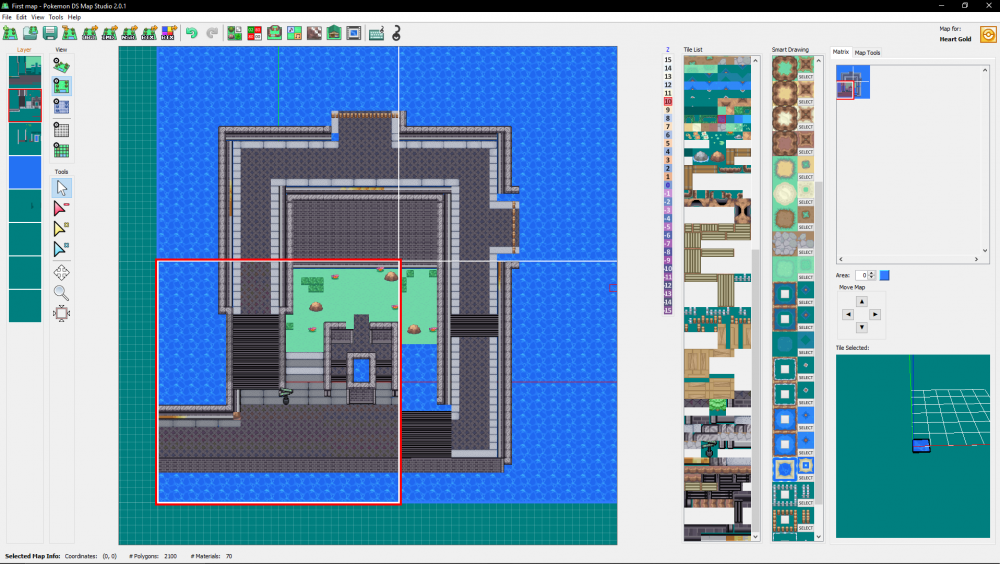Select the white arrow cursor tool
The width and height of the screenshot is (1000, 564).
click(x=61, y=188)
